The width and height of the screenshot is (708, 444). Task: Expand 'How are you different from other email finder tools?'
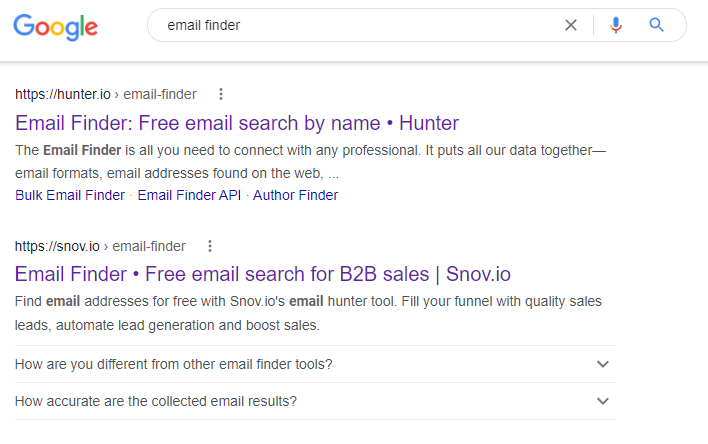(x=315, y=364)
